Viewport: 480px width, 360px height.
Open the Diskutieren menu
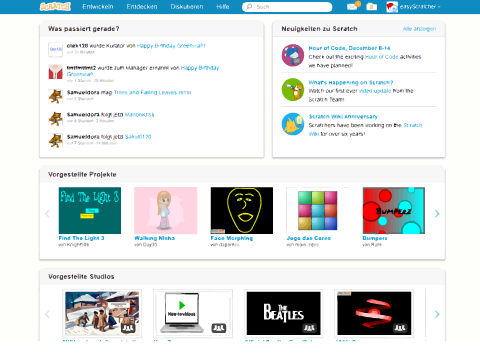[x=187, y=7]
